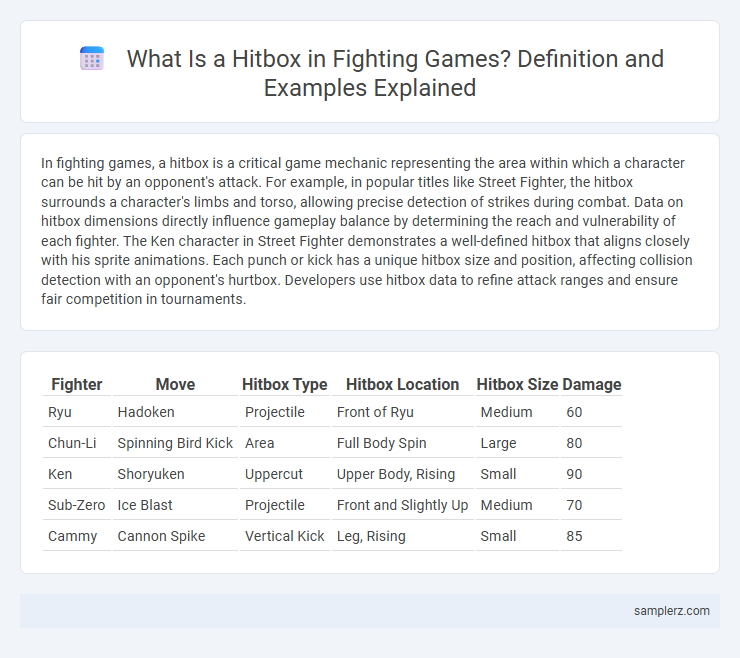Image resolution: width=740 pixels, height=658 pixels.
Task: Click the Medium cell in Ryu's row
Action: click(x=517, y=412)
